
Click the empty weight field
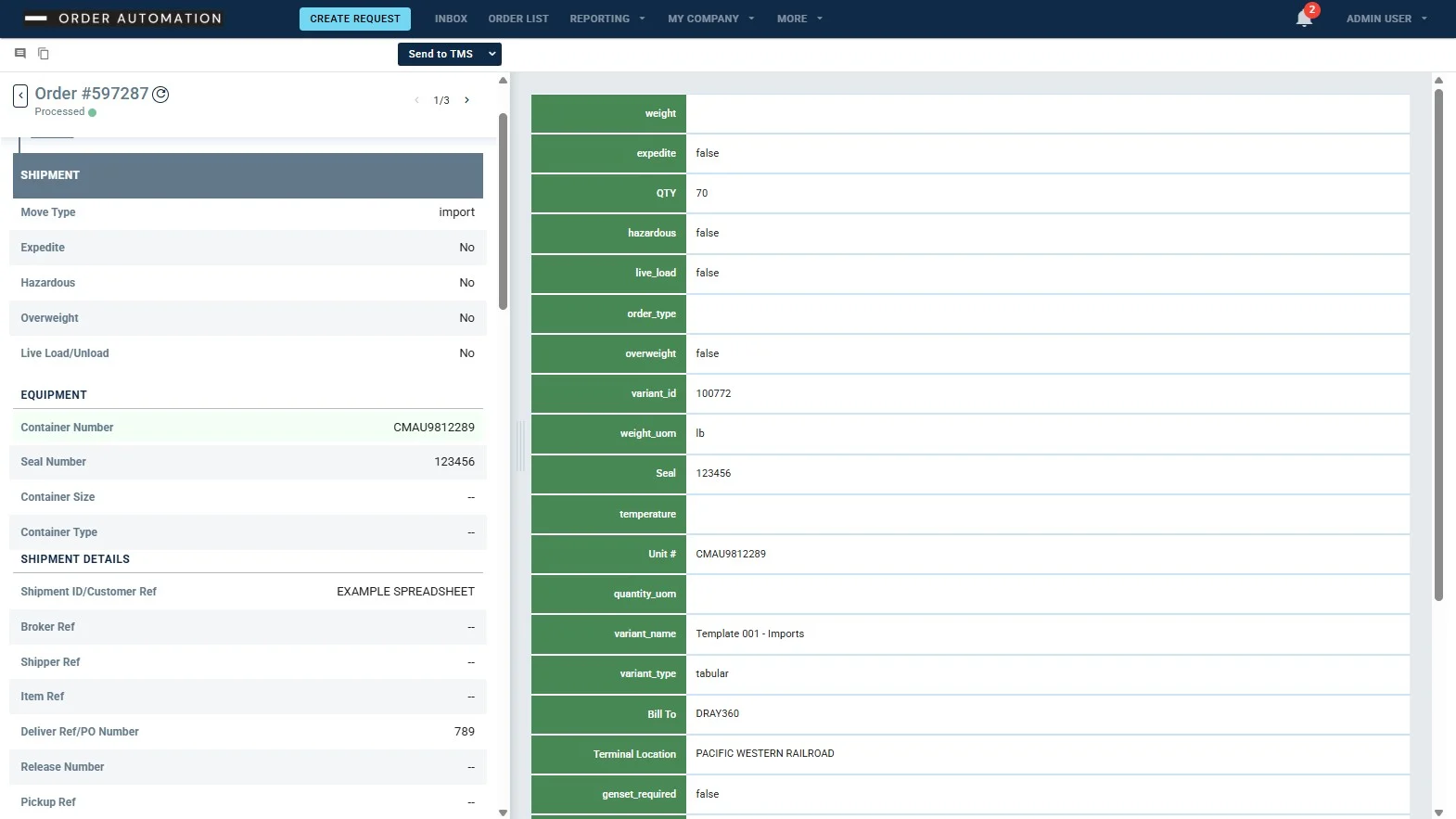pos(1048,113)
